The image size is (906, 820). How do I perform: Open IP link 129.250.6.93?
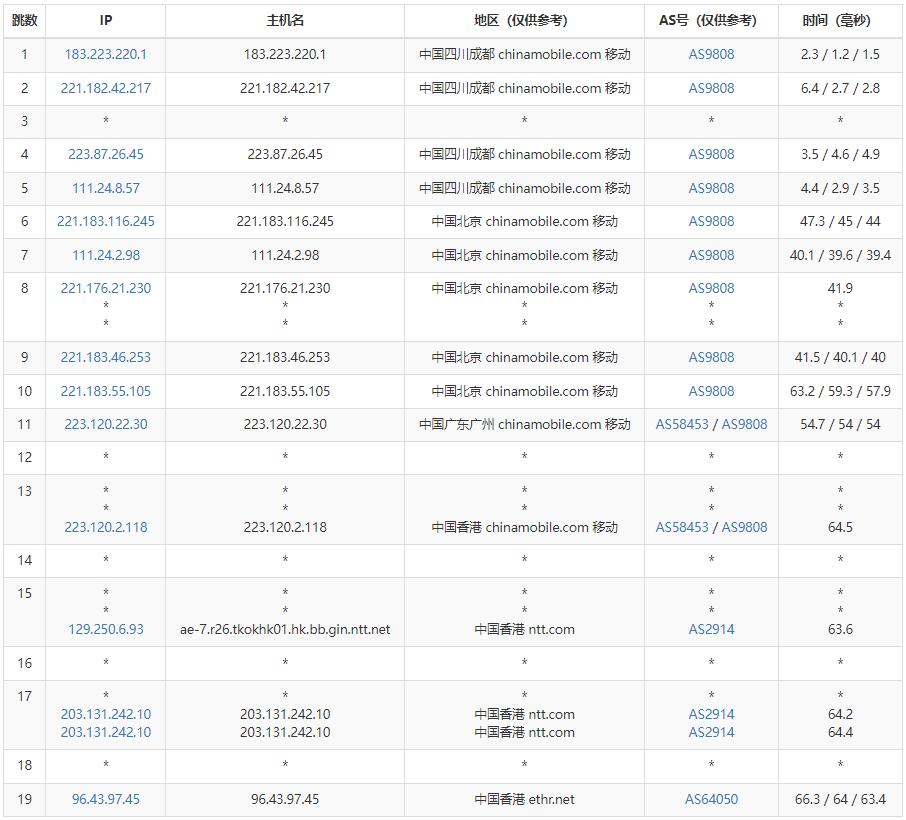(x=106, y=629)
